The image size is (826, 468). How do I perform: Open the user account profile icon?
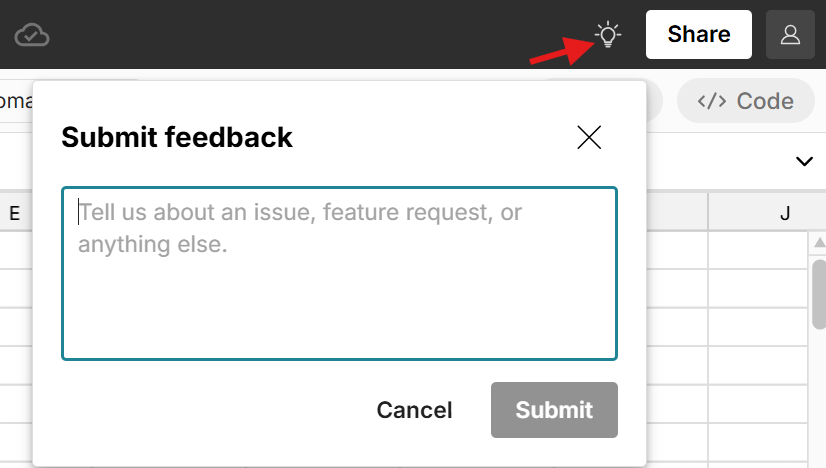click(x=790, y=35)
